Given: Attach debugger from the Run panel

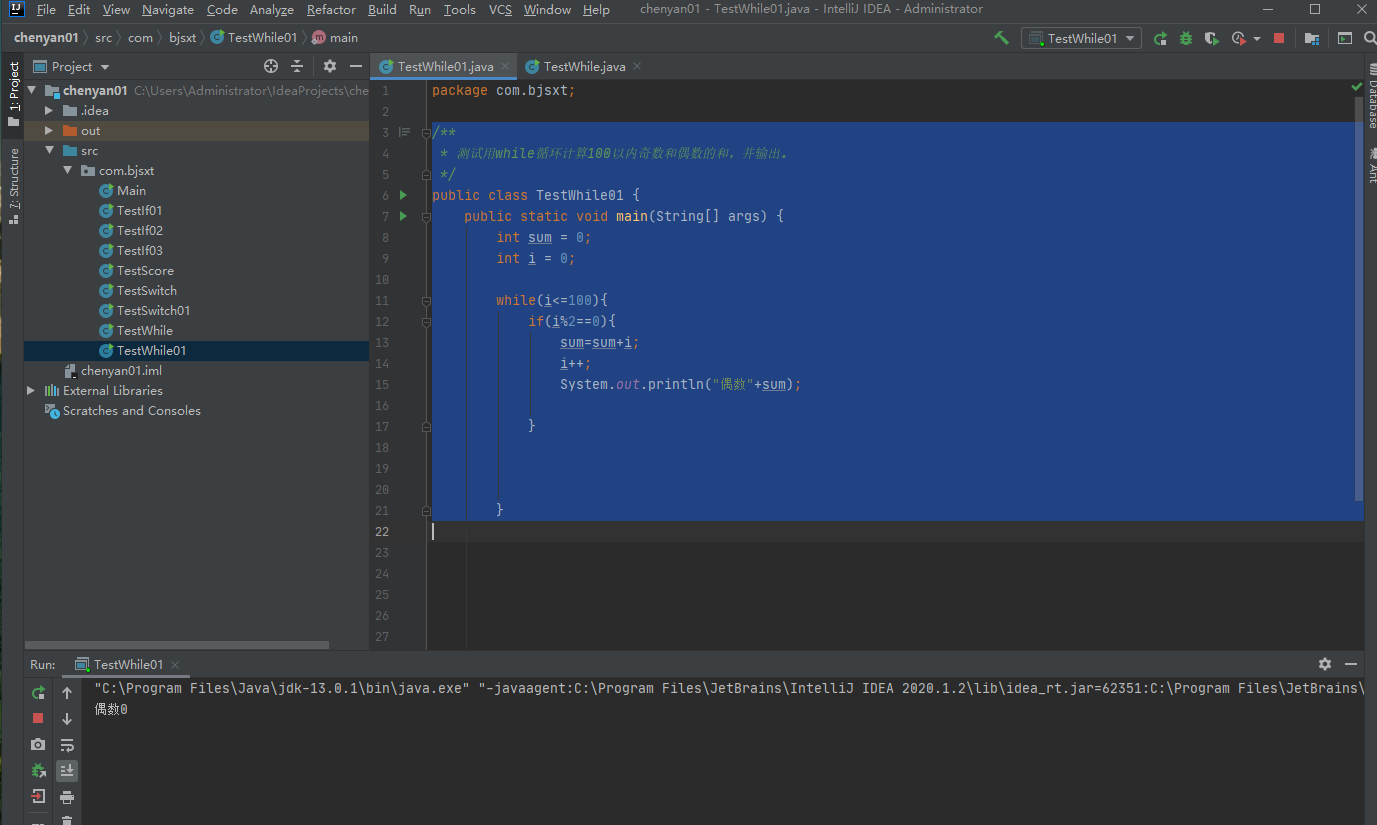Looking at the screenshot, I should pos(38,770).
